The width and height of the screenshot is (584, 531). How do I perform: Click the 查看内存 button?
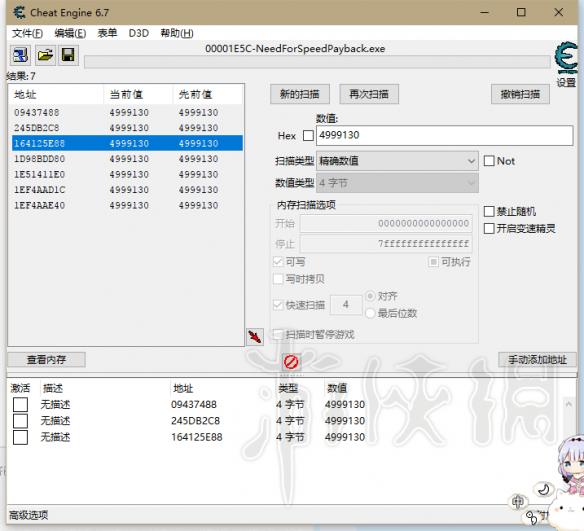[47, 360]
